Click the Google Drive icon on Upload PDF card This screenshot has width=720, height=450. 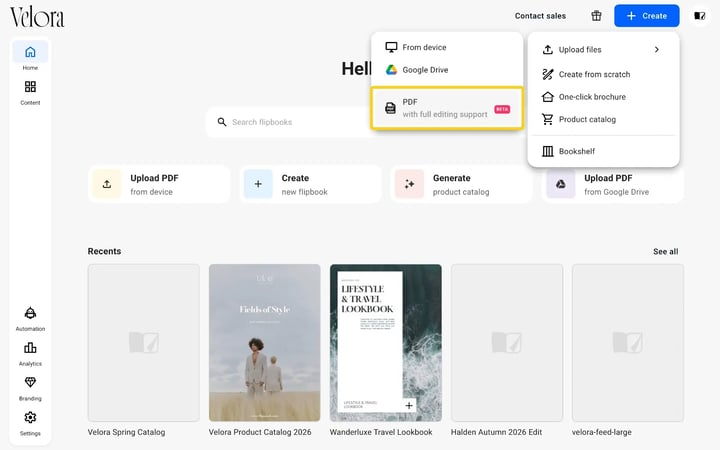point(561,184)
